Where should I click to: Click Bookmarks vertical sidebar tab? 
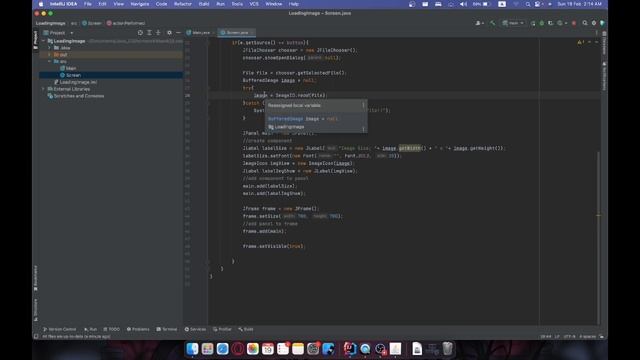[36, 279]
